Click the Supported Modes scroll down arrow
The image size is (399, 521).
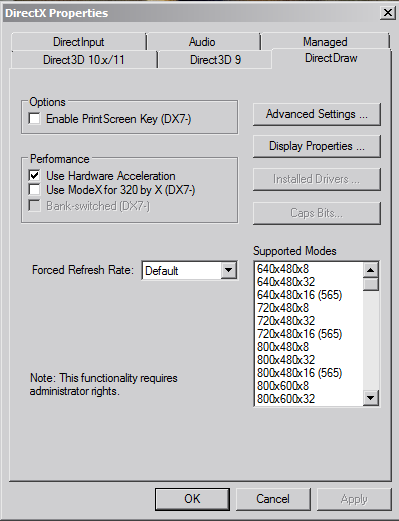pos(371,398)
